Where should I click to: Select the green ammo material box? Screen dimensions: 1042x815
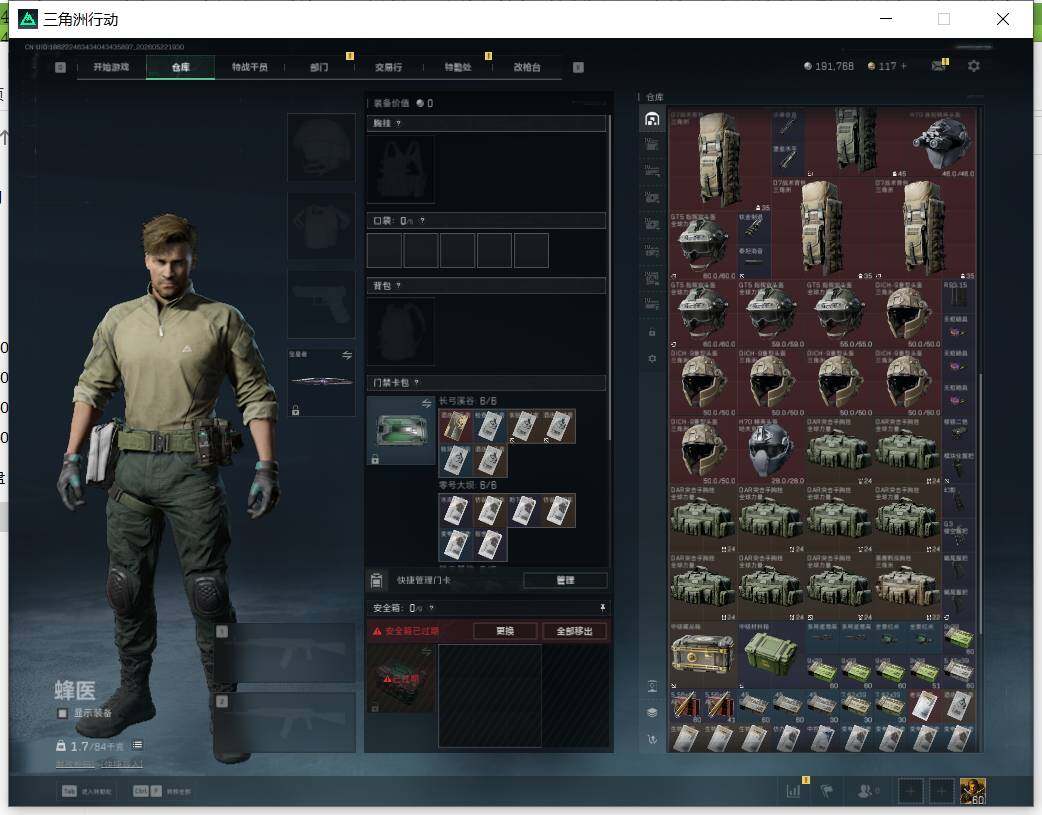pyautogui.click(x=771, y=655)
